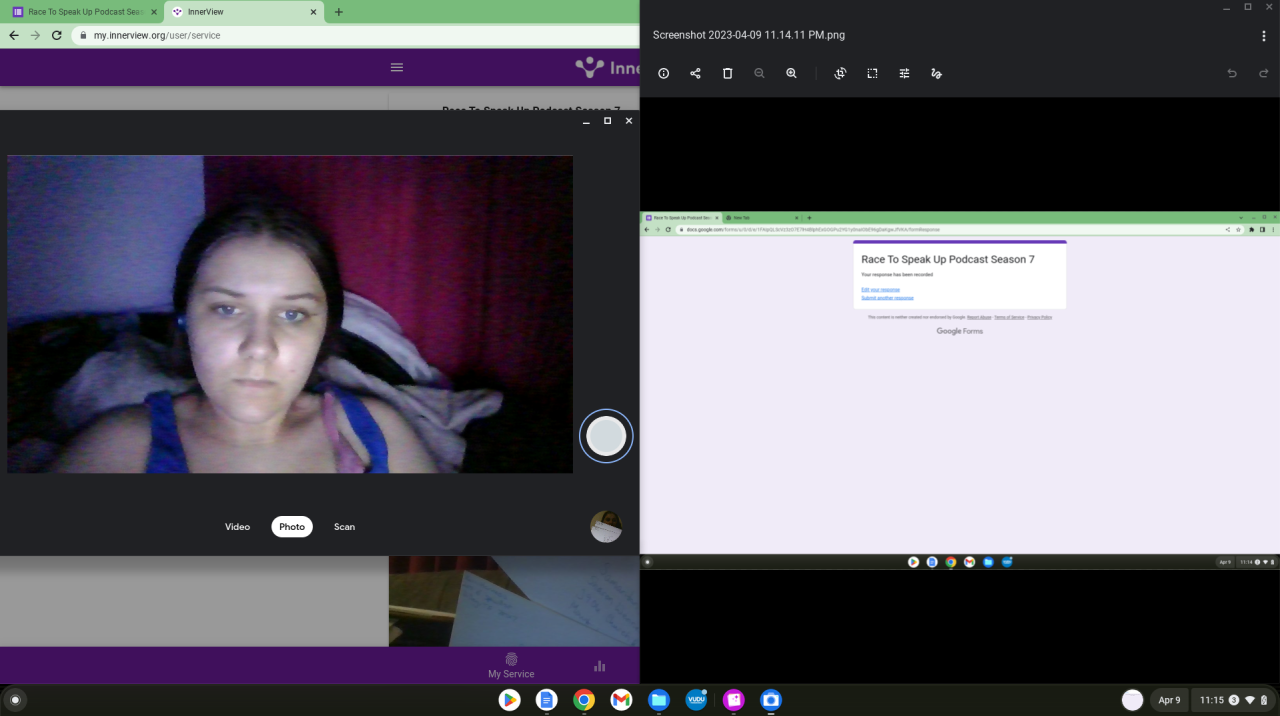Delete the screenshot with trash icon

(727, 73)
